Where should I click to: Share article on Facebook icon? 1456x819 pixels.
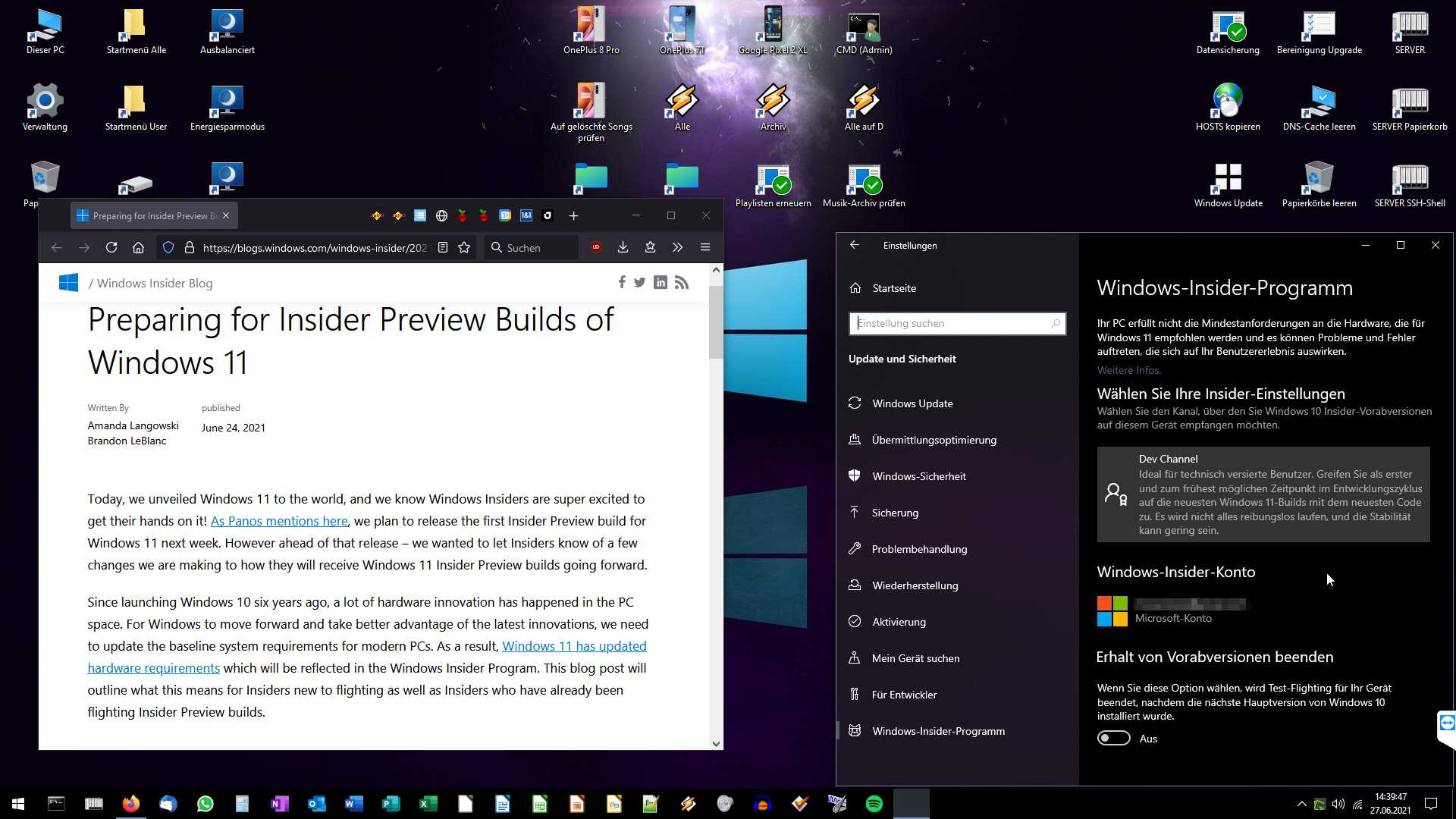[x=622, y=282]
